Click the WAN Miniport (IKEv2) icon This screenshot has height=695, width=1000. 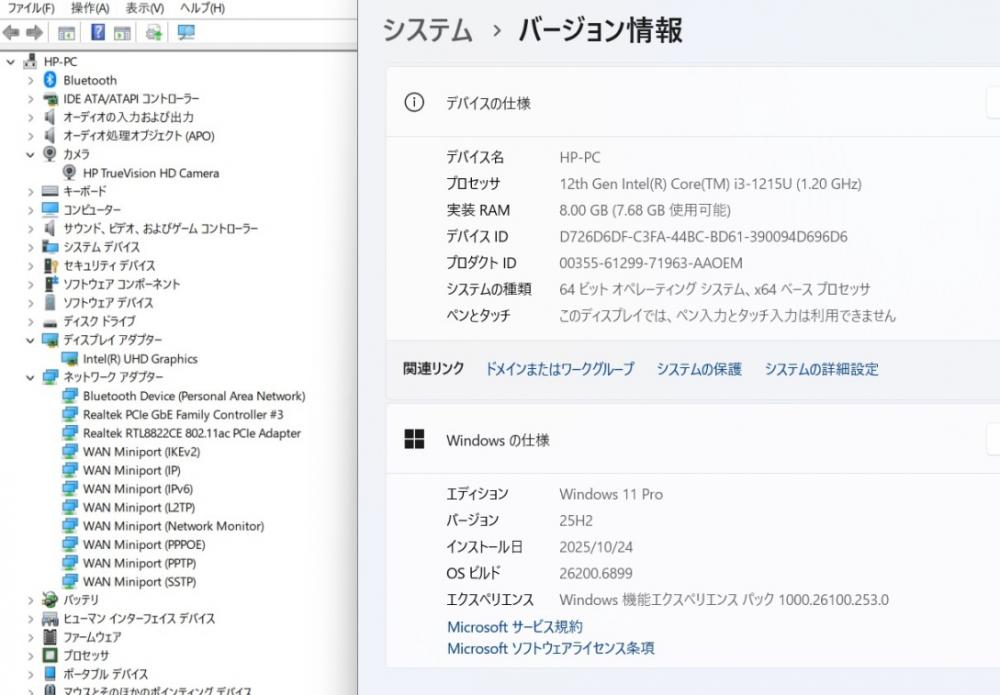tap(70, 451)
